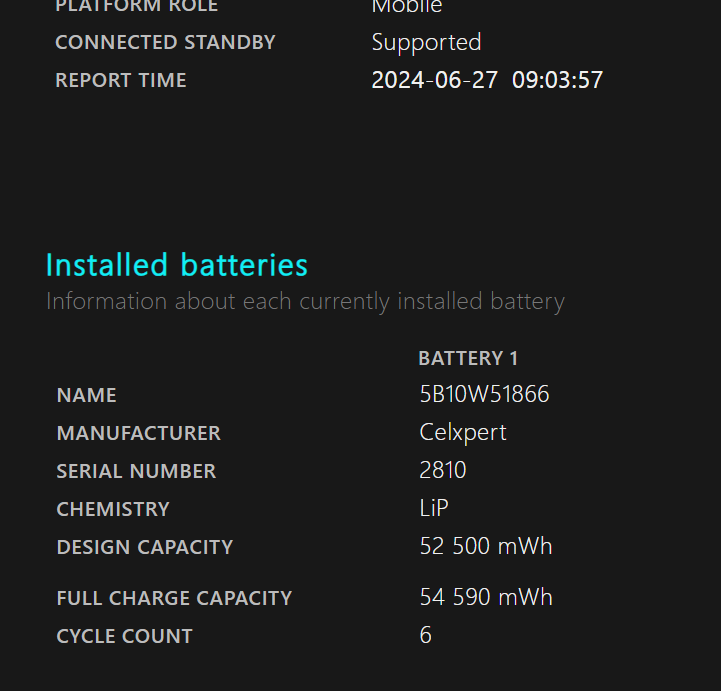Select the serial number value 2810
721x691 pixels.
(443, 471)
